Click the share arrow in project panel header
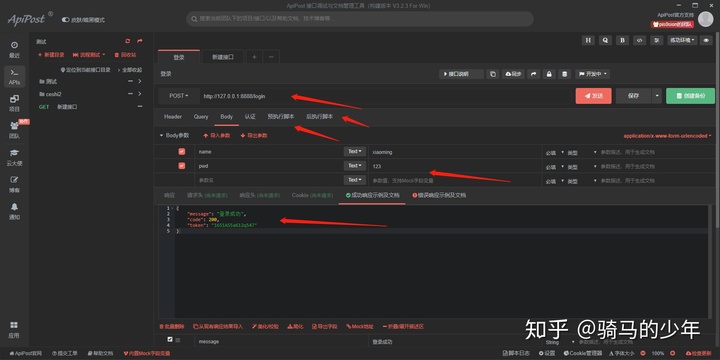This screenshot has width=720, height=360. click(x=140, y=41)
